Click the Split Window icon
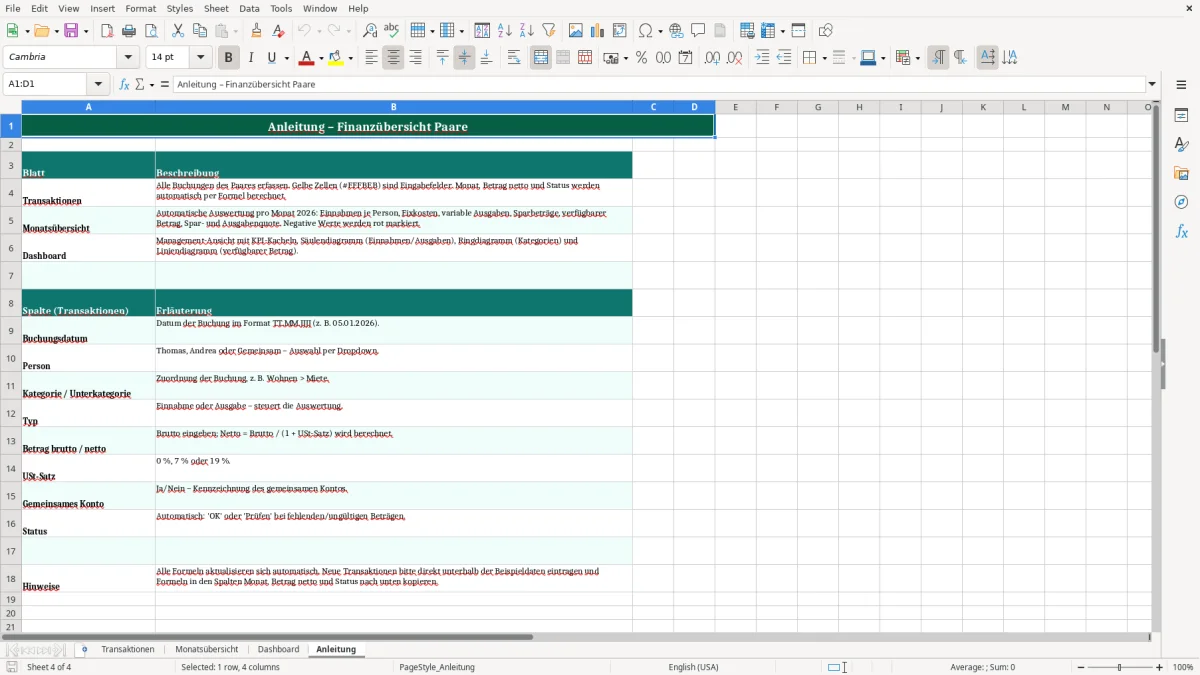1200x675 pixels. coord(798,31)
